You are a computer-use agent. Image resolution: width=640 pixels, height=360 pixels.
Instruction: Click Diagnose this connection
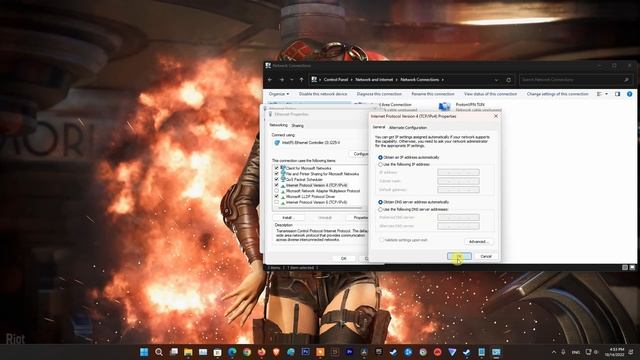click(x=379, y=94)
